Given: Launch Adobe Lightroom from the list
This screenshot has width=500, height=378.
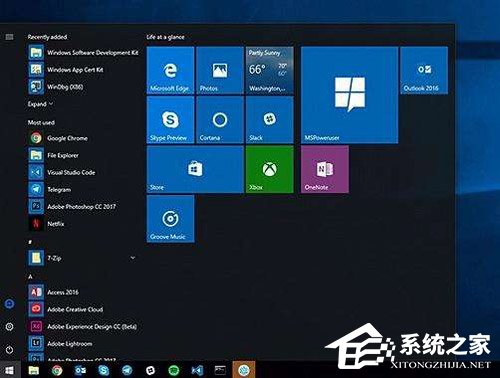Looking at the screenshot, I should coord(83,344).
